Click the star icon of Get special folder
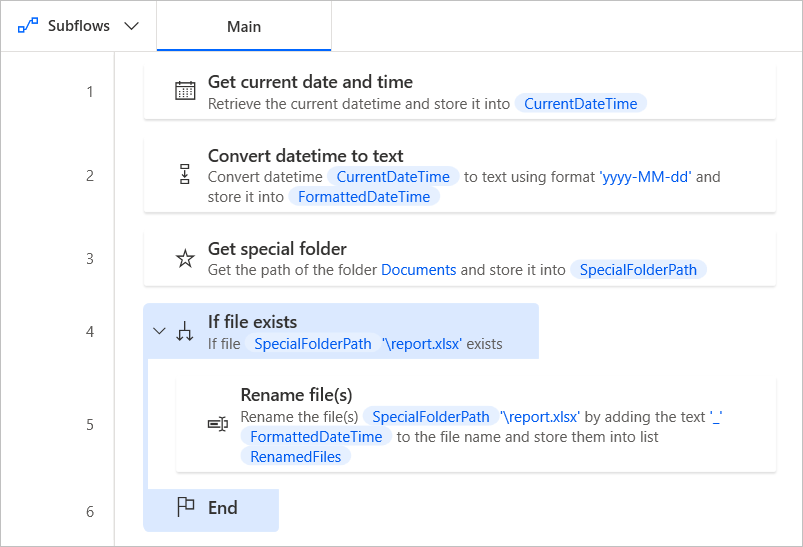 [x=185, y=259]
